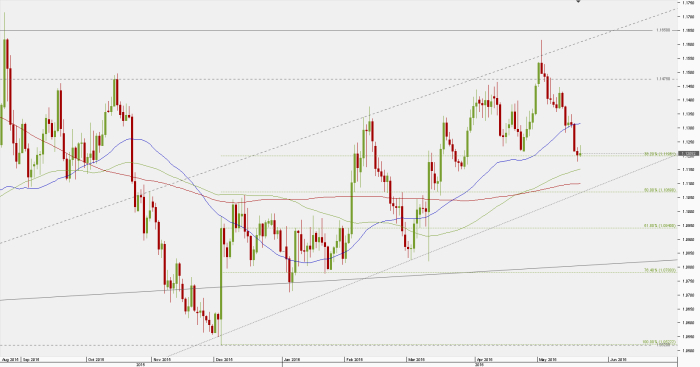Click the red moving average line at its right end
The width and height of the screenshot is (700, 367).
[579, 183]
